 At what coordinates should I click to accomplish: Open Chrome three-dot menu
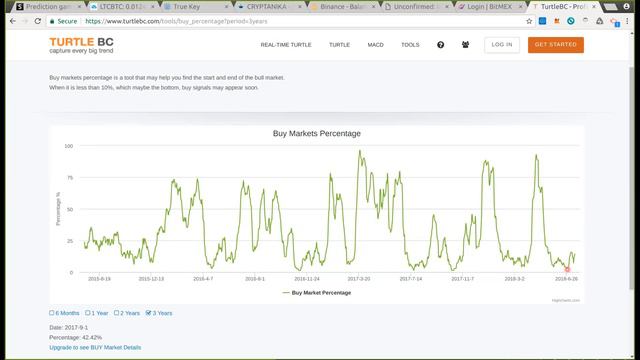click(x=627, y=21)
